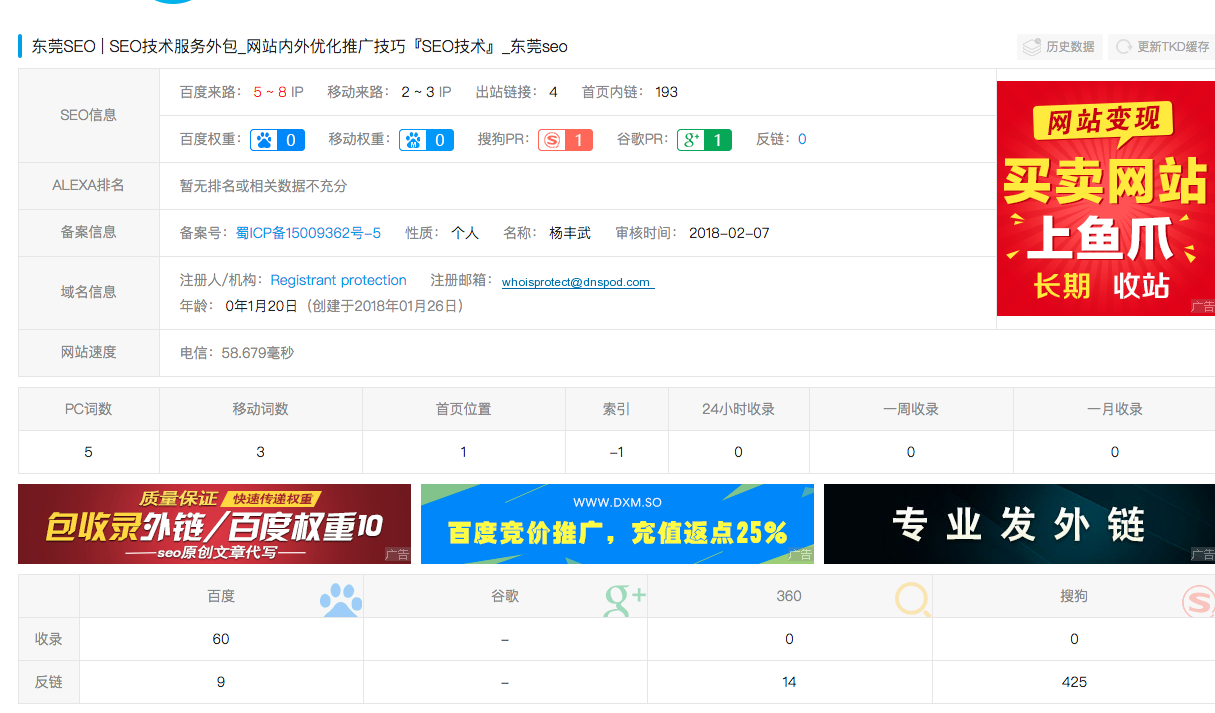This screenshot has height=713, width=1215.
Task: Click the 360 magnifier icon in header
Action: (911, 600)
